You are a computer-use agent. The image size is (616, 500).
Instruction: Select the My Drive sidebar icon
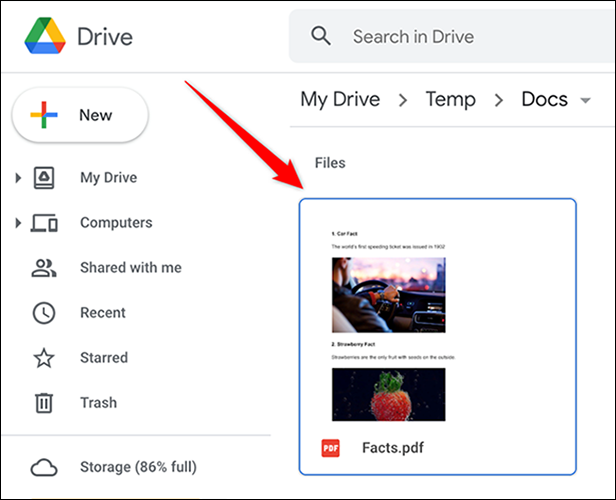click(x=44, y=178)
